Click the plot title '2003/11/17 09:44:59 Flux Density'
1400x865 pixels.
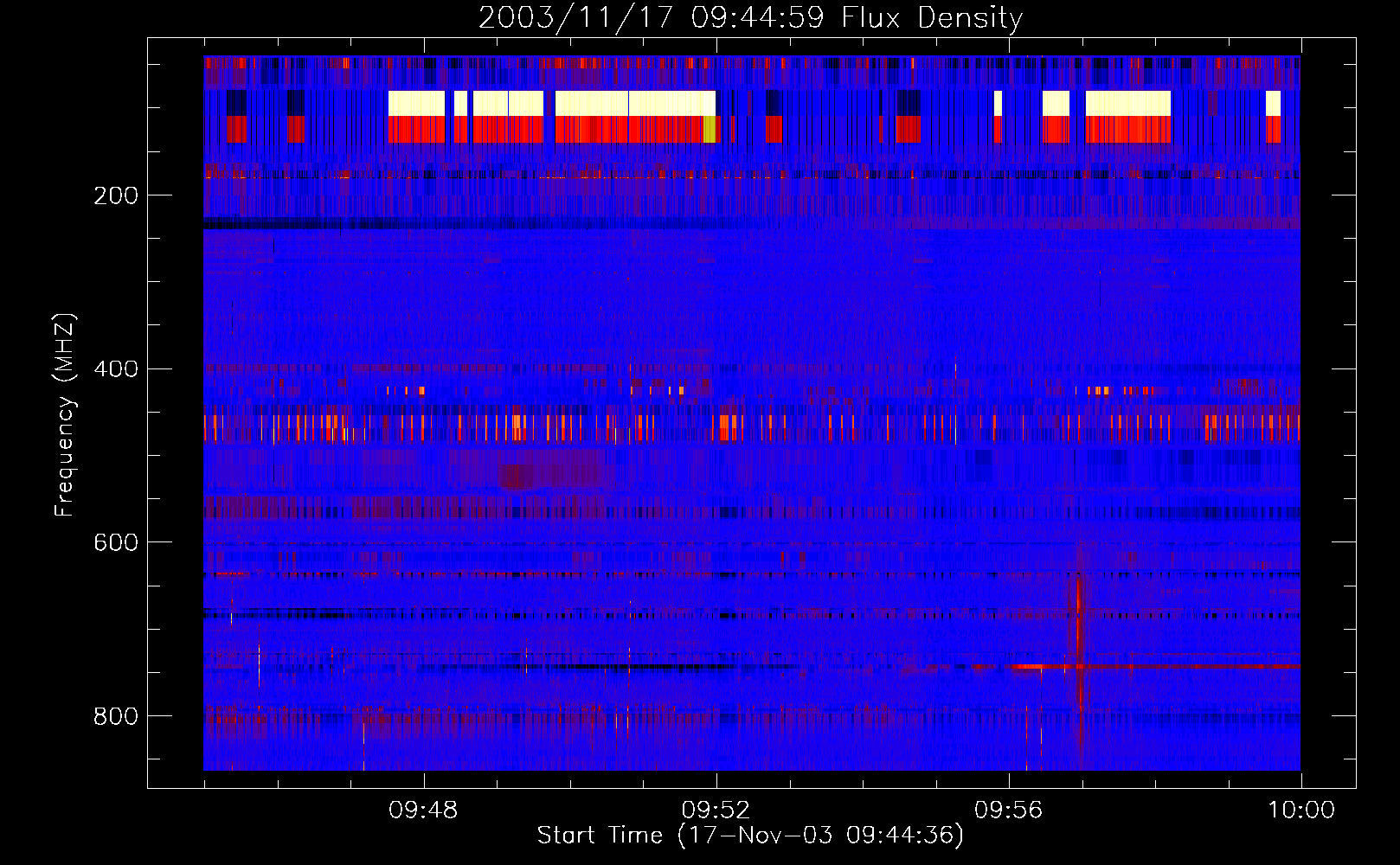coord(750,17)
